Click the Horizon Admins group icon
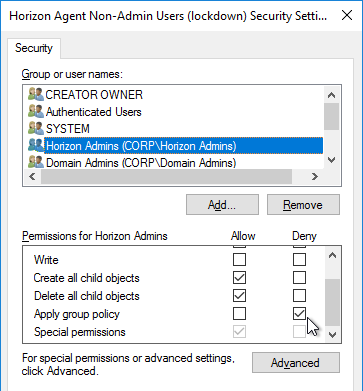Image resolution: width=363 pixels, height=391 pixels. [36, 146]
